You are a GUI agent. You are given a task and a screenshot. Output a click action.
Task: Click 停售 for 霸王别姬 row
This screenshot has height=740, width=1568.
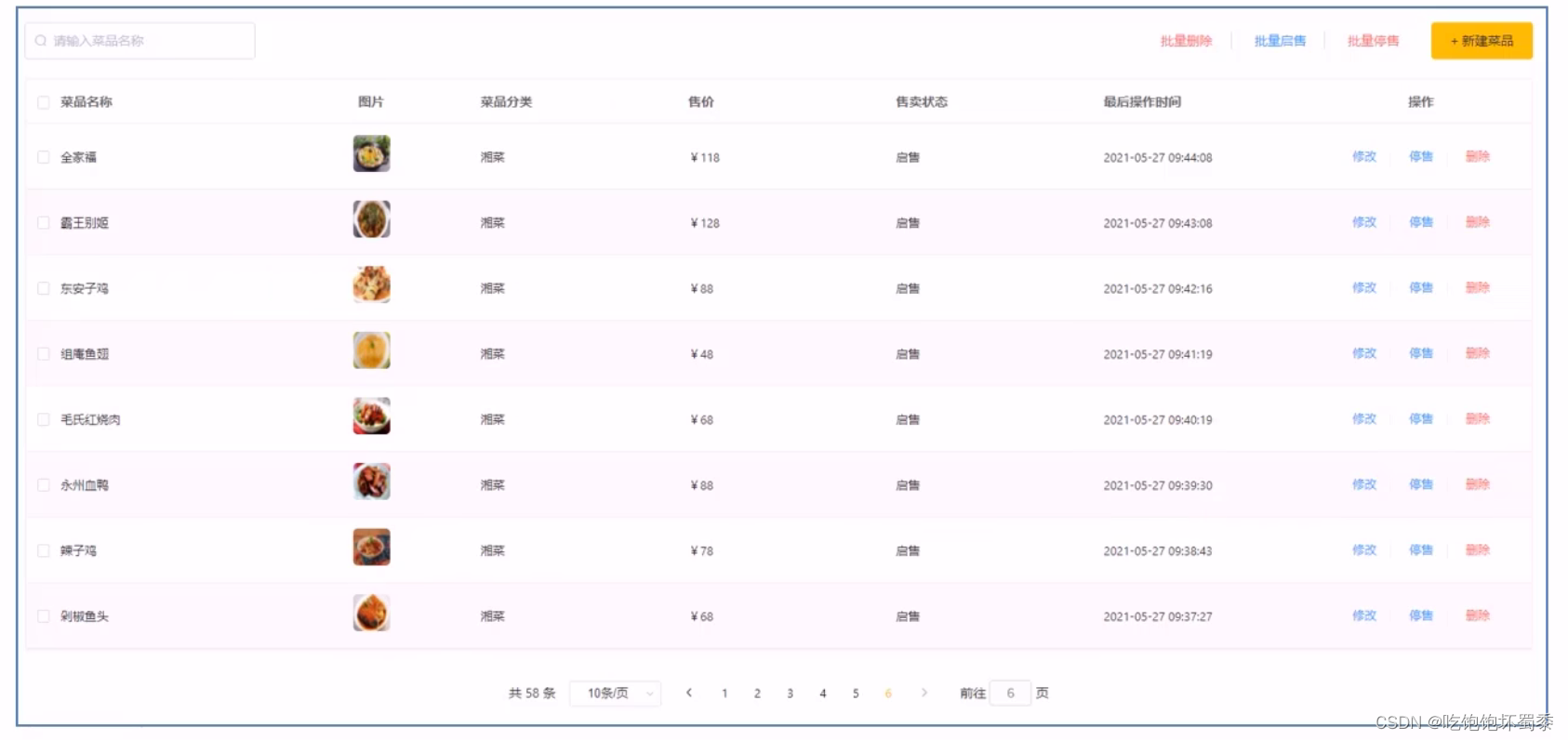[x=1421, y=222]
